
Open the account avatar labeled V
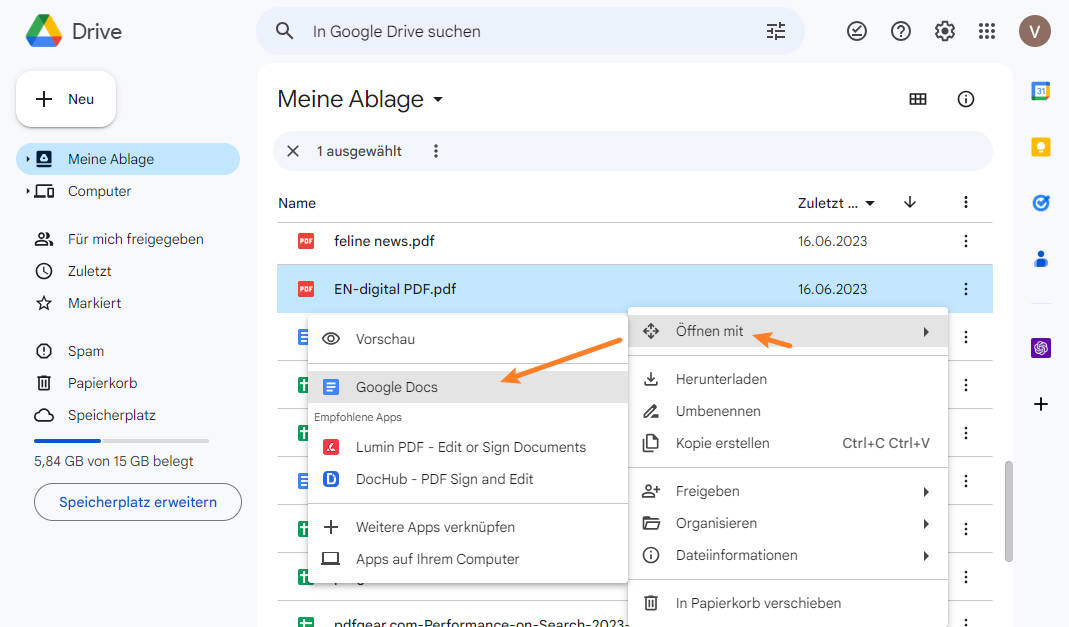click(x=1034, y=31)
